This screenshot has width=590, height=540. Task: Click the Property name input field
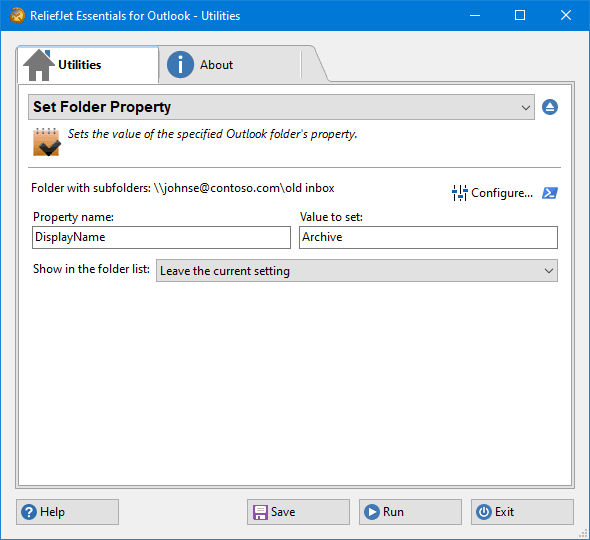click(161, 237)
